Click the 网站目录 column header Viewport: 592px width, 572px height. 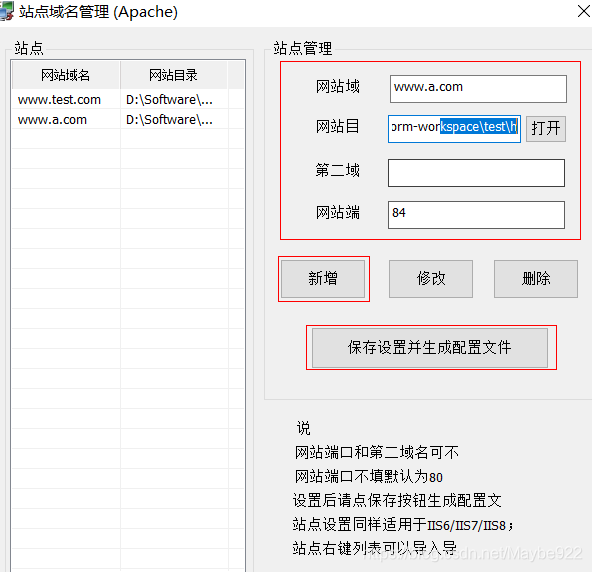coord(174,75)
